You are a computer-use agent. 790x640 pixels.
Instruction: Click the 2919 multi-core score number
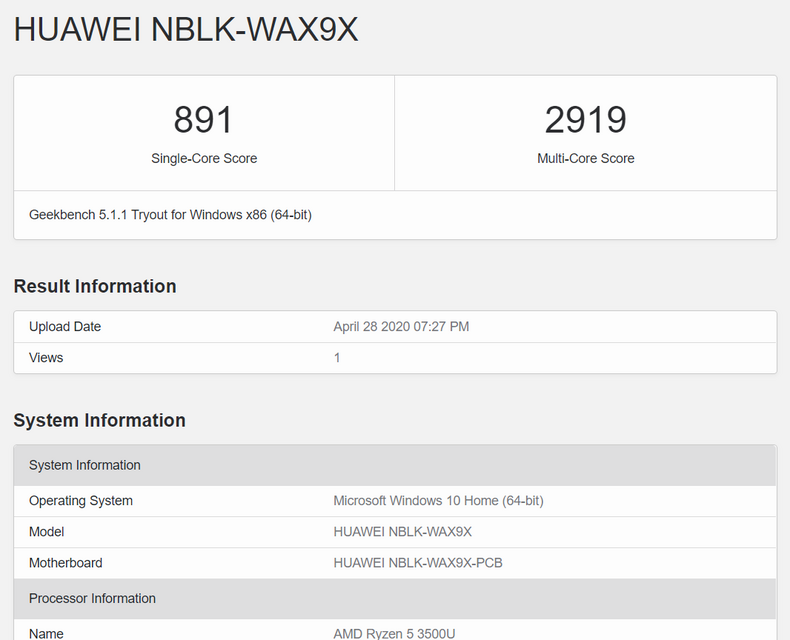(585, 120)
